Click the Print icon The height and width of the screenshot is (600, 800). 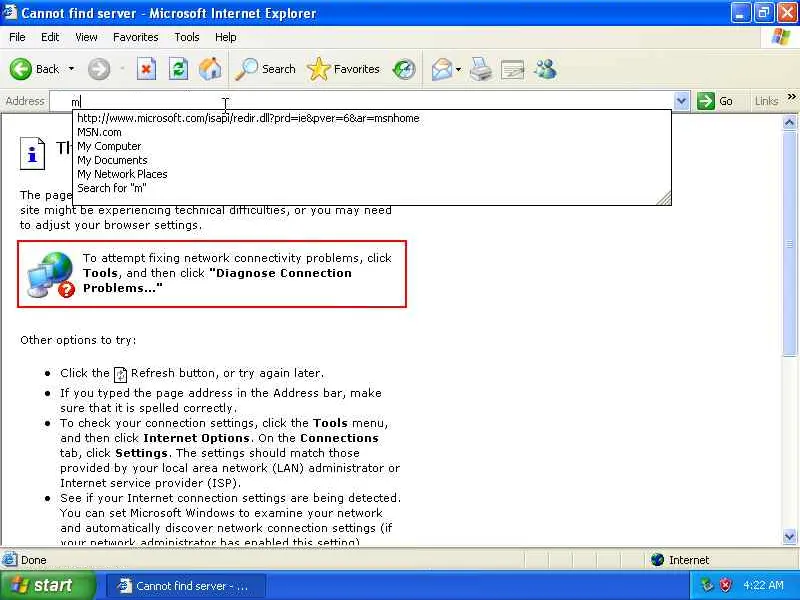point(481,69)
